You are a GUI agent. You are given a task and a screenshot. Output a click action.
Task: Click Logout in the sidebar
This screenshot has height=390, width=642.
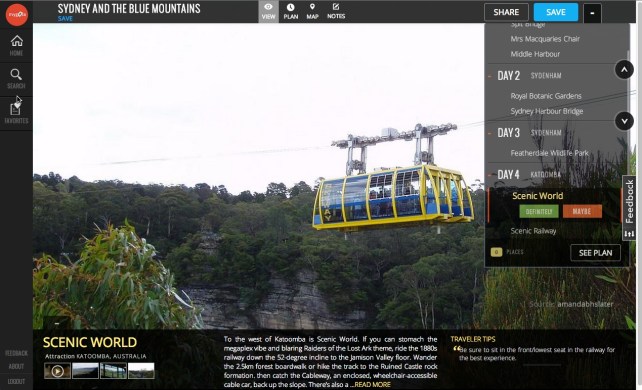(16, 381)
